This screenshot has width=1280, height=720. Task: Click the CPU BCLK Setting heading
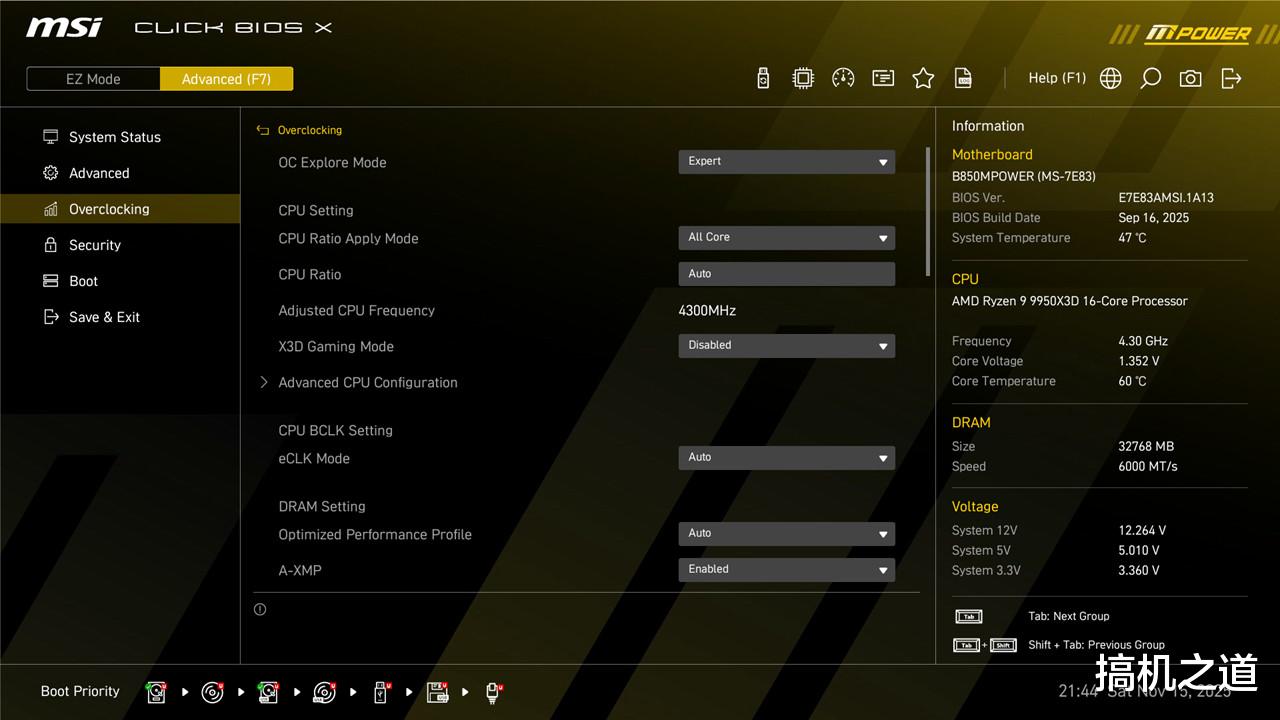coord(335,430)
